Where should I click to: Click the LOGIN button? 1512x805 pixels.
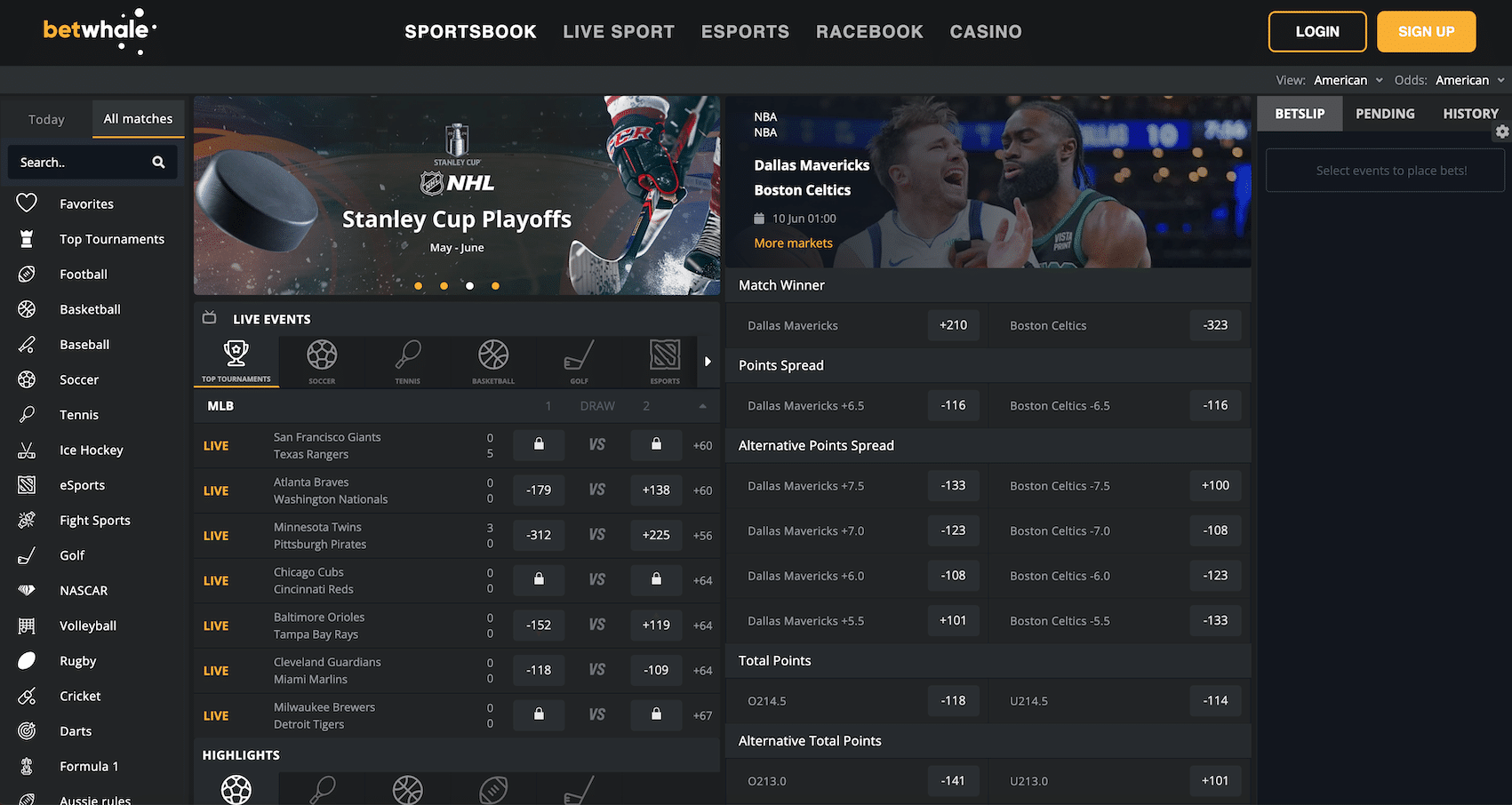1317,32
